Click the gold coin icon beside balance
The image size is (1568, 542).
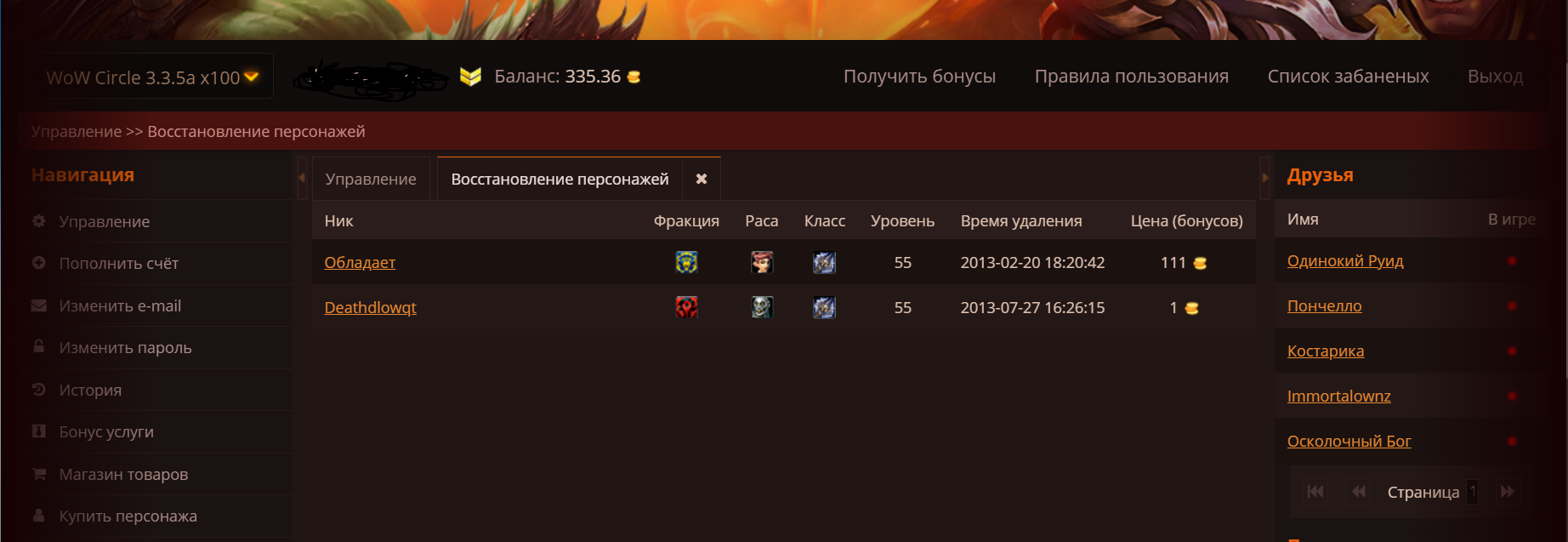633,77
